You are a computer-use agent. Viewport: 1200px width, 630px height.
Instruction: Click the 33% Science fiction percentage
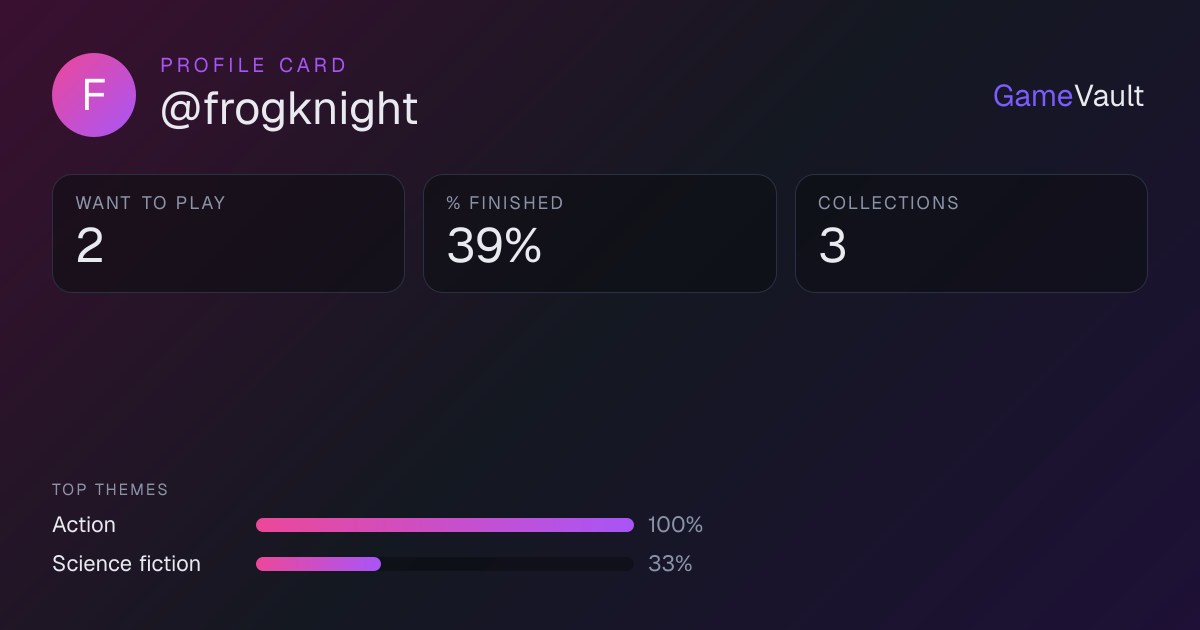670,564
